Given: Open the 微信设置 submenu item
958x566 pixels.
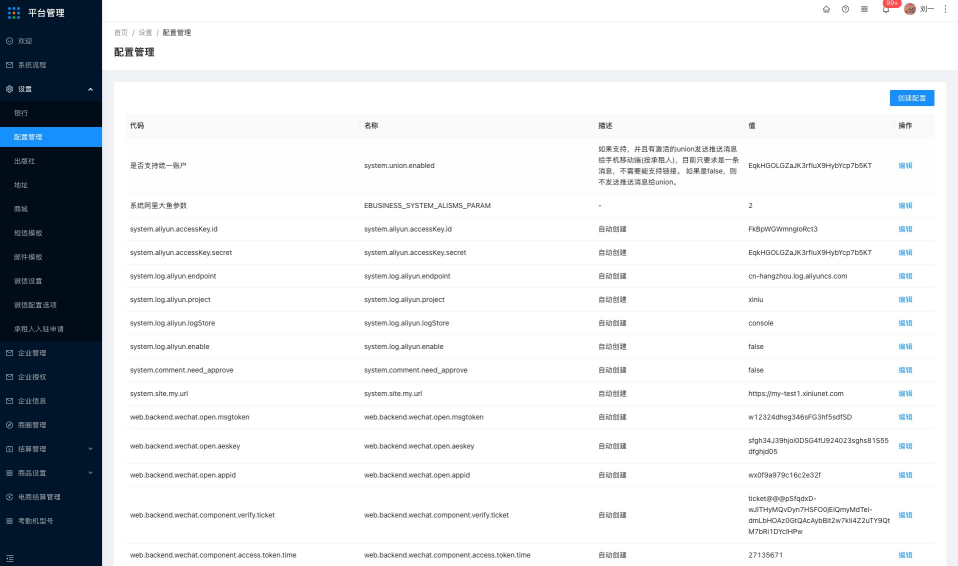Looking at the screenshot, I should (x=51, y=281).
